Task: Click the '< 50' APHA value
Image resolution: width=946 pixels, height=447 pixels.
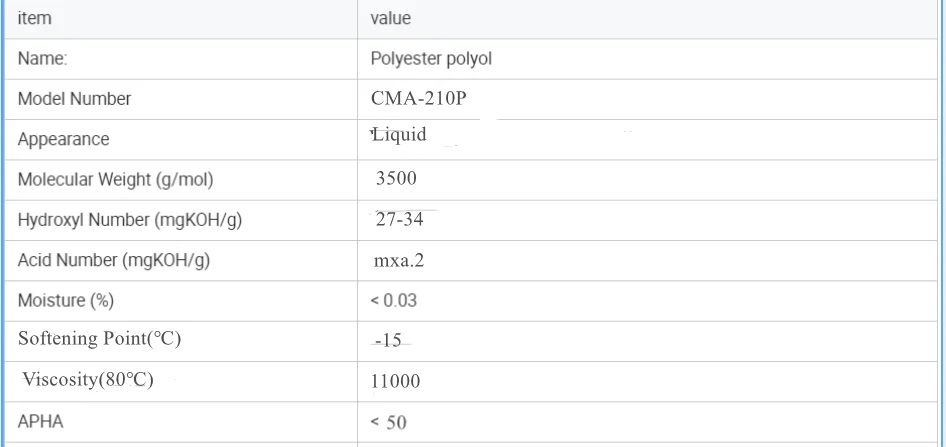Action: pyautogui.click(x=389, y=422)
